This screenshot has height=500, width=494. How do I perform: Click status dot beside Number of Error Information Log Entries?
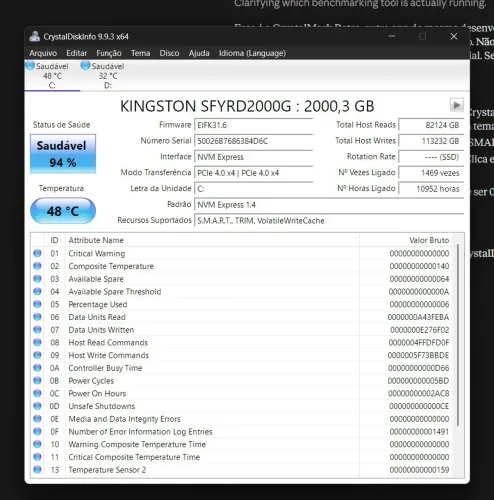37,431
